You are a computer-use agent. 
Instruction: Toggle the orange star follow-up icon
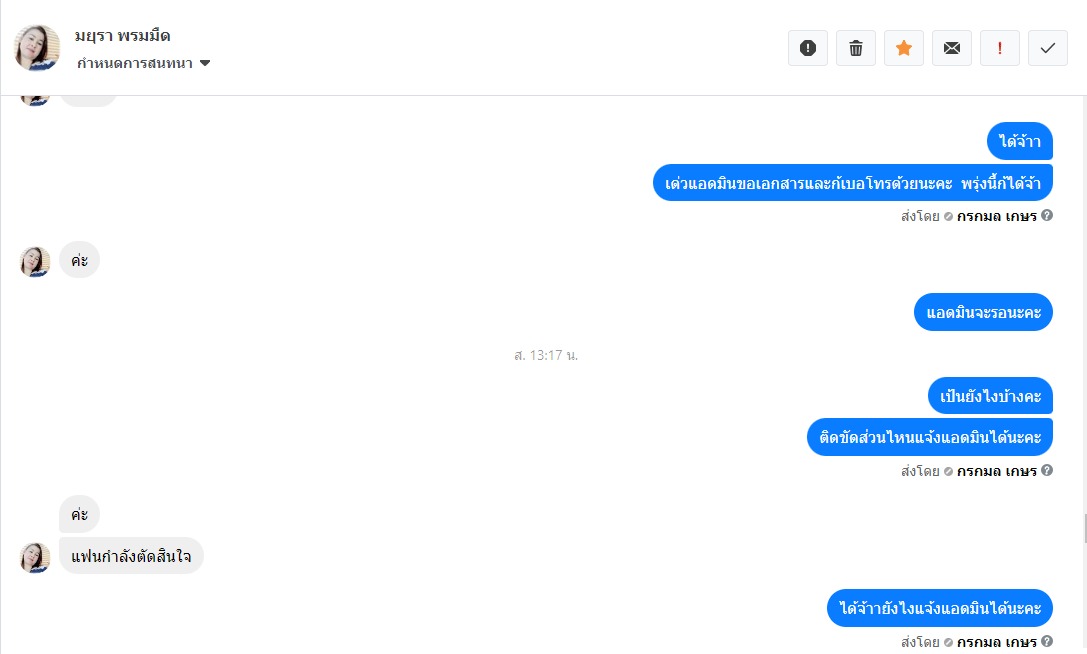click(903, 48)
